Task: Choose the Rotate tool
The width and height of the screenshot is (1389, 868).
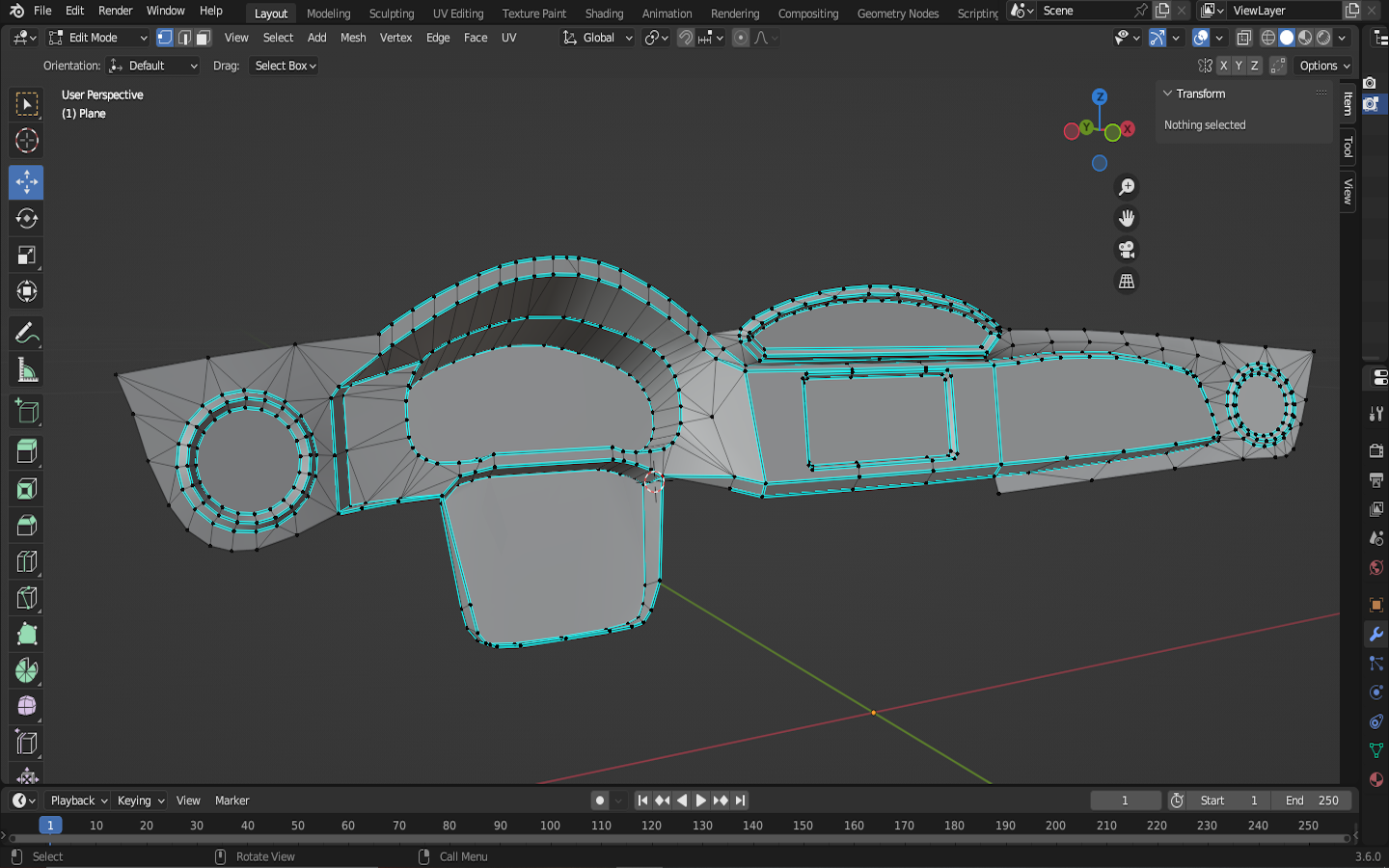Action: (27, 219)
